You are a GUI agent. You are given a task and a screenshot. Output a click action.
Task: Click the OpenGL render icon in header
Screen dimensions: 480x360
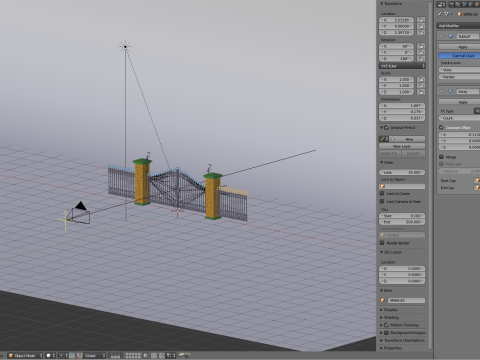coord(182,356)
